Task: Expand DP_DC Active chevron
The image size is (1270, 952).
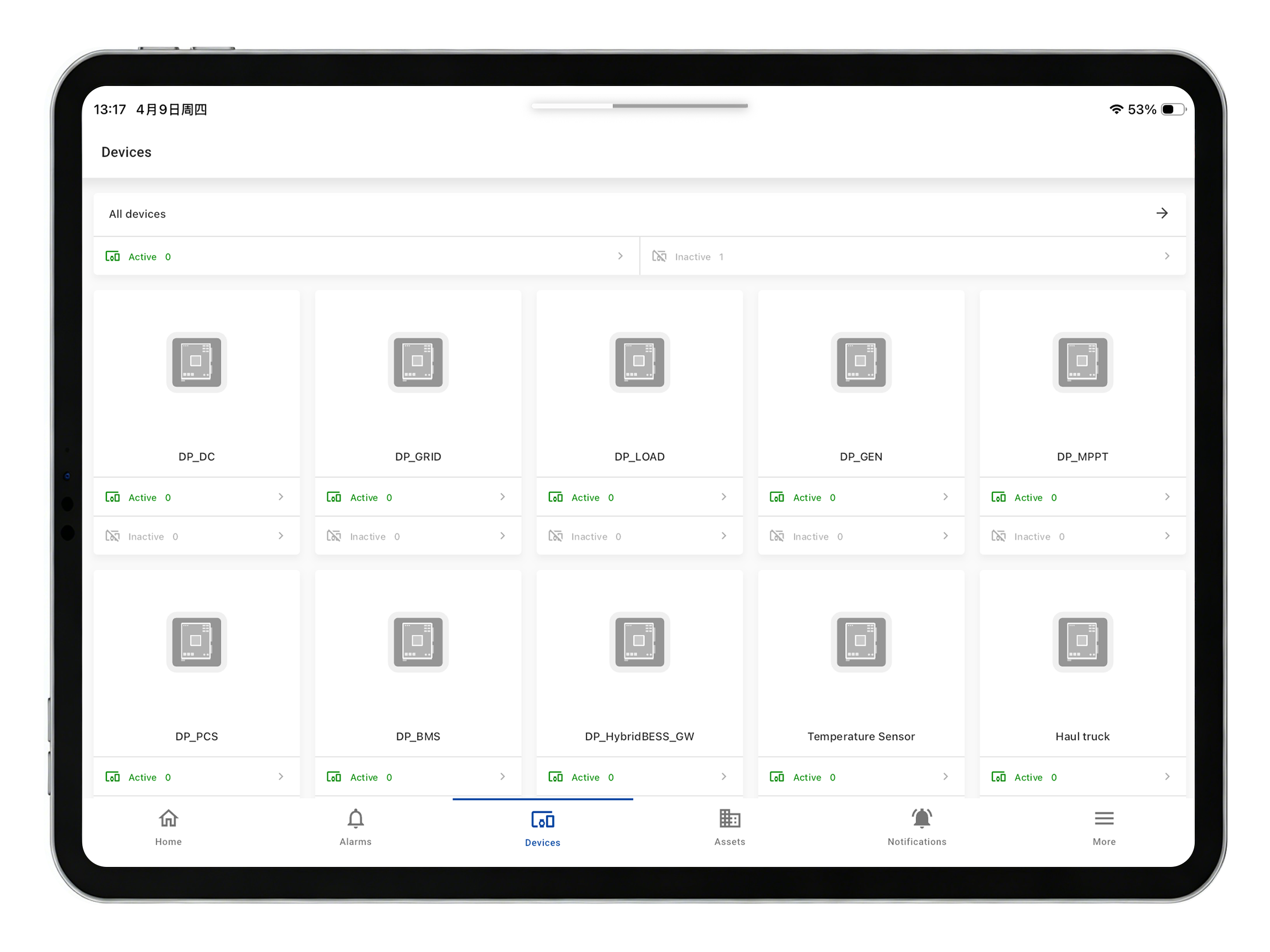Action: pyautogui.click(x=281, y=496)
